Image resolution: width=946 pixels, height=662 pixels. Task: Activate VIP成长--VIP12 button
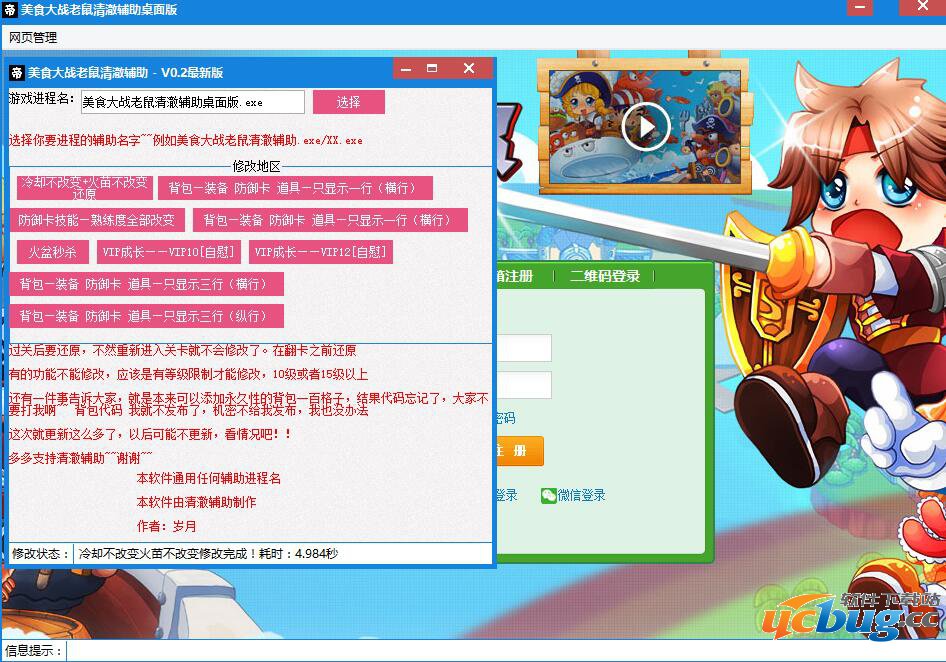point(319,252)
